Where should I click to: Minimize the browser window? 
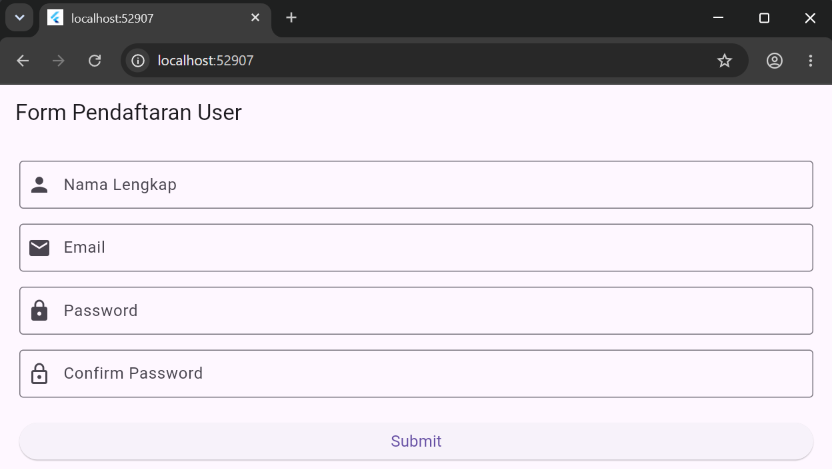[718, 18]
